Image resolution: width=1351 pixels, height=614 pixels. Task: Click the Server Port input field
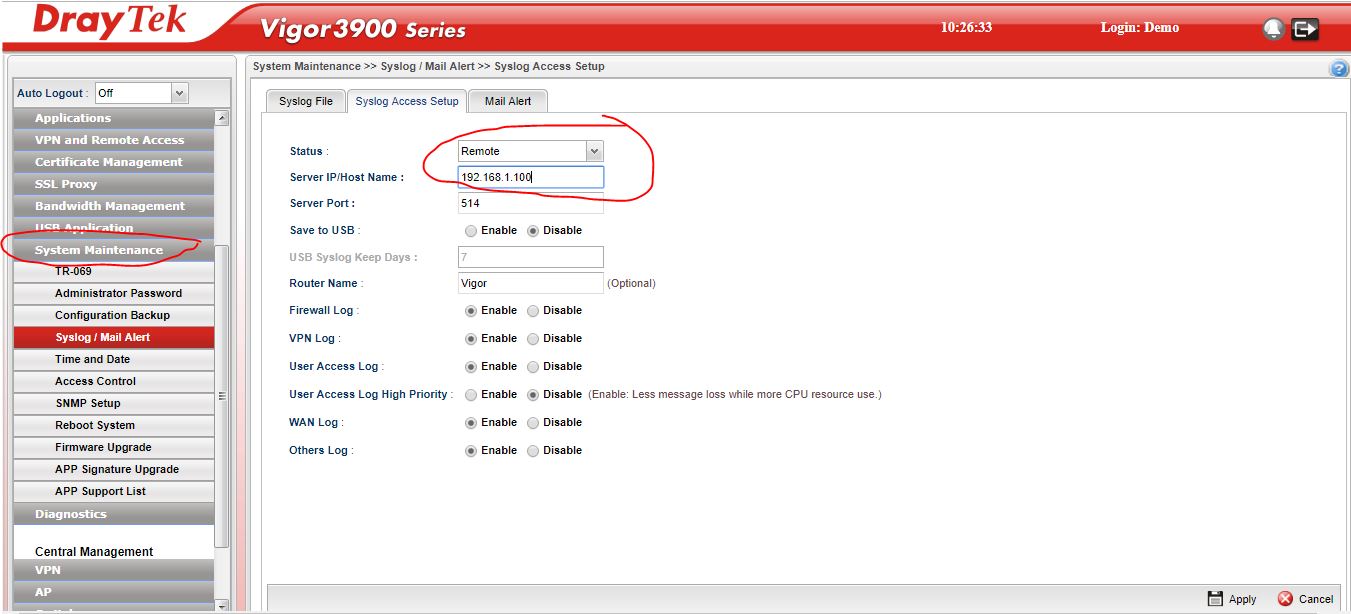(x=531, y=203)
